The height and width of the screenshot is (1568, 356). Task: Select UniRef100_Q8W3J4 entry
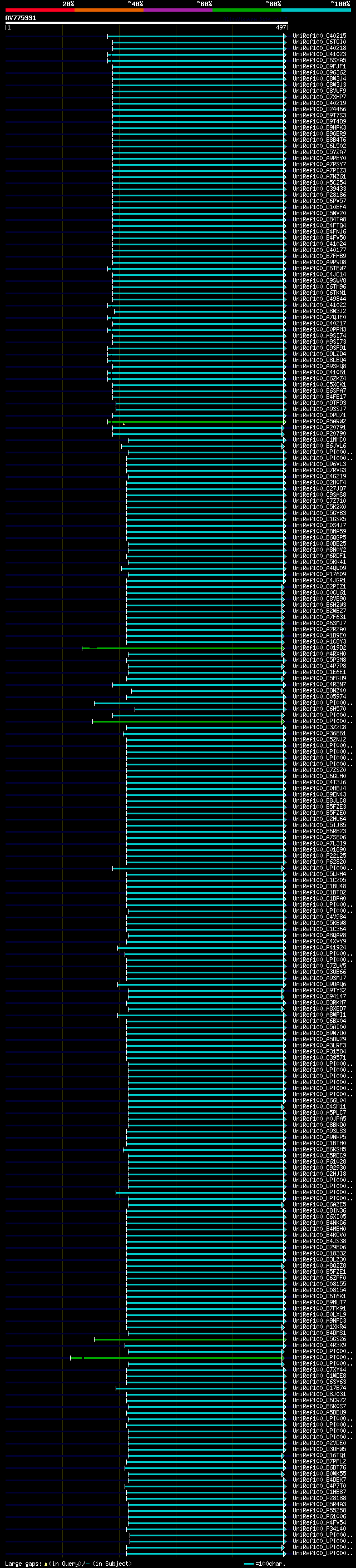coord(319,78)
